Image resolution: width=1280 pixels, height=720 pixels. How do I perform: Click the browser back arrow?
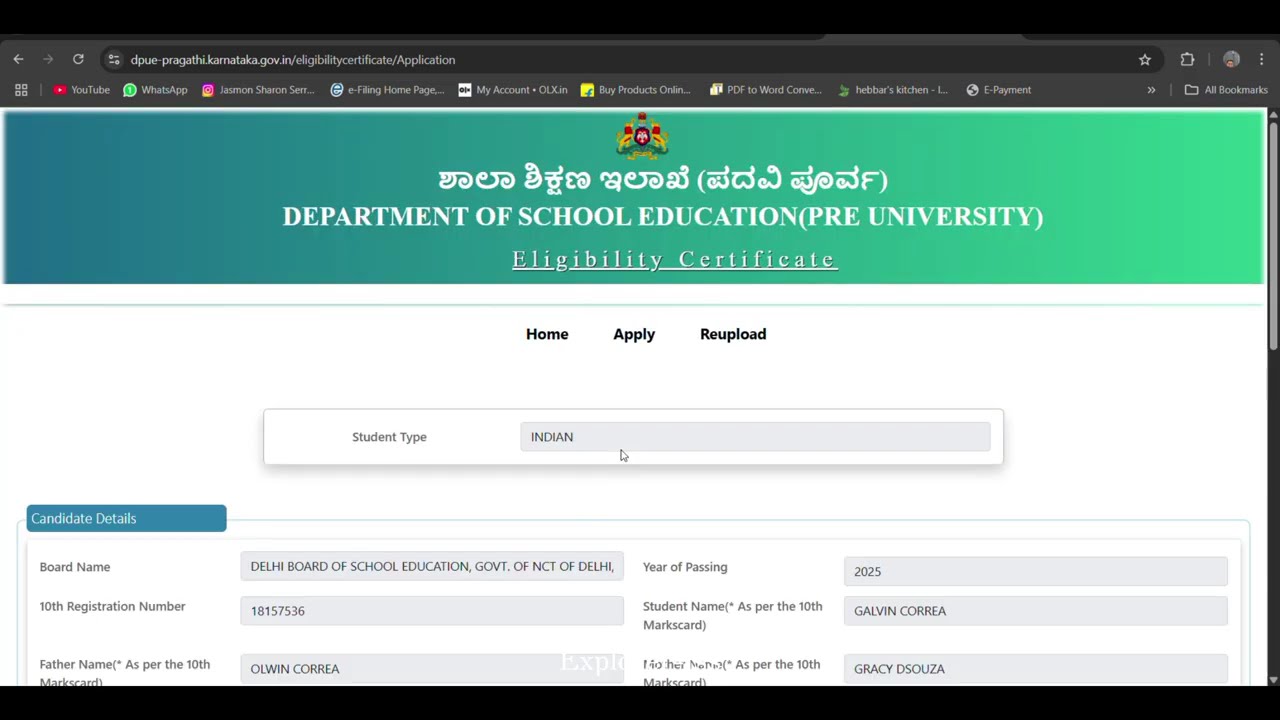18,60
